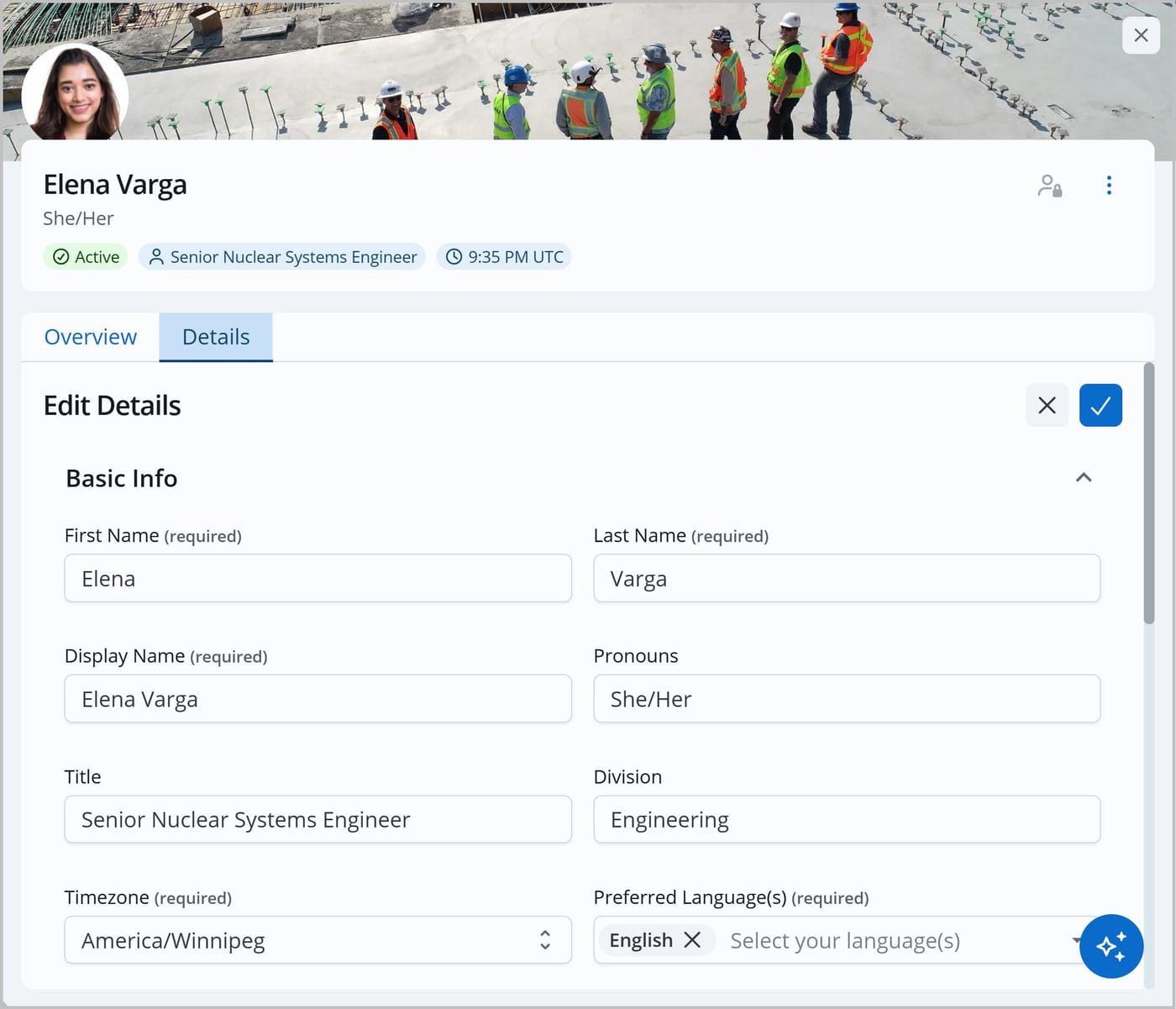The height and width of the screenshot is (1009, 1176).
Task: Edit the Last Name field
Action: [847, 579]
